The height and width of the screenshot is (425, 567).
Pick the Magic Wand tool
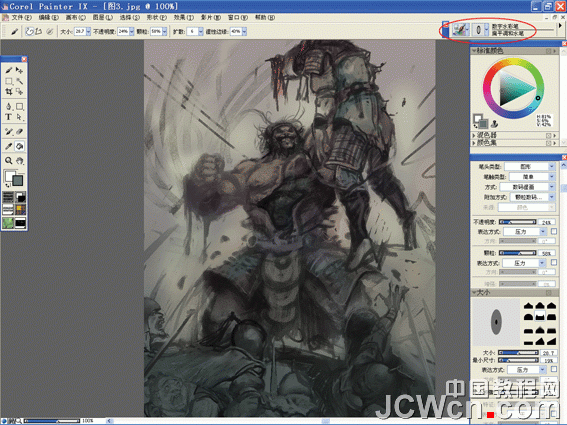(x=20, y=81)
